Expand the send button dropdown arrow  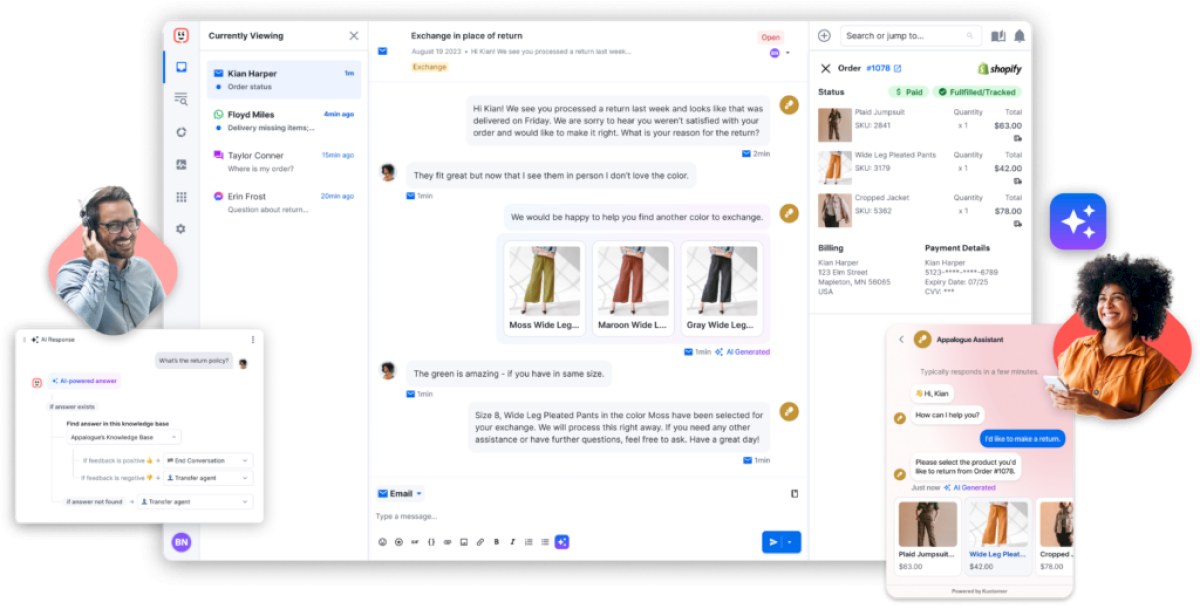tap(790, 541)
